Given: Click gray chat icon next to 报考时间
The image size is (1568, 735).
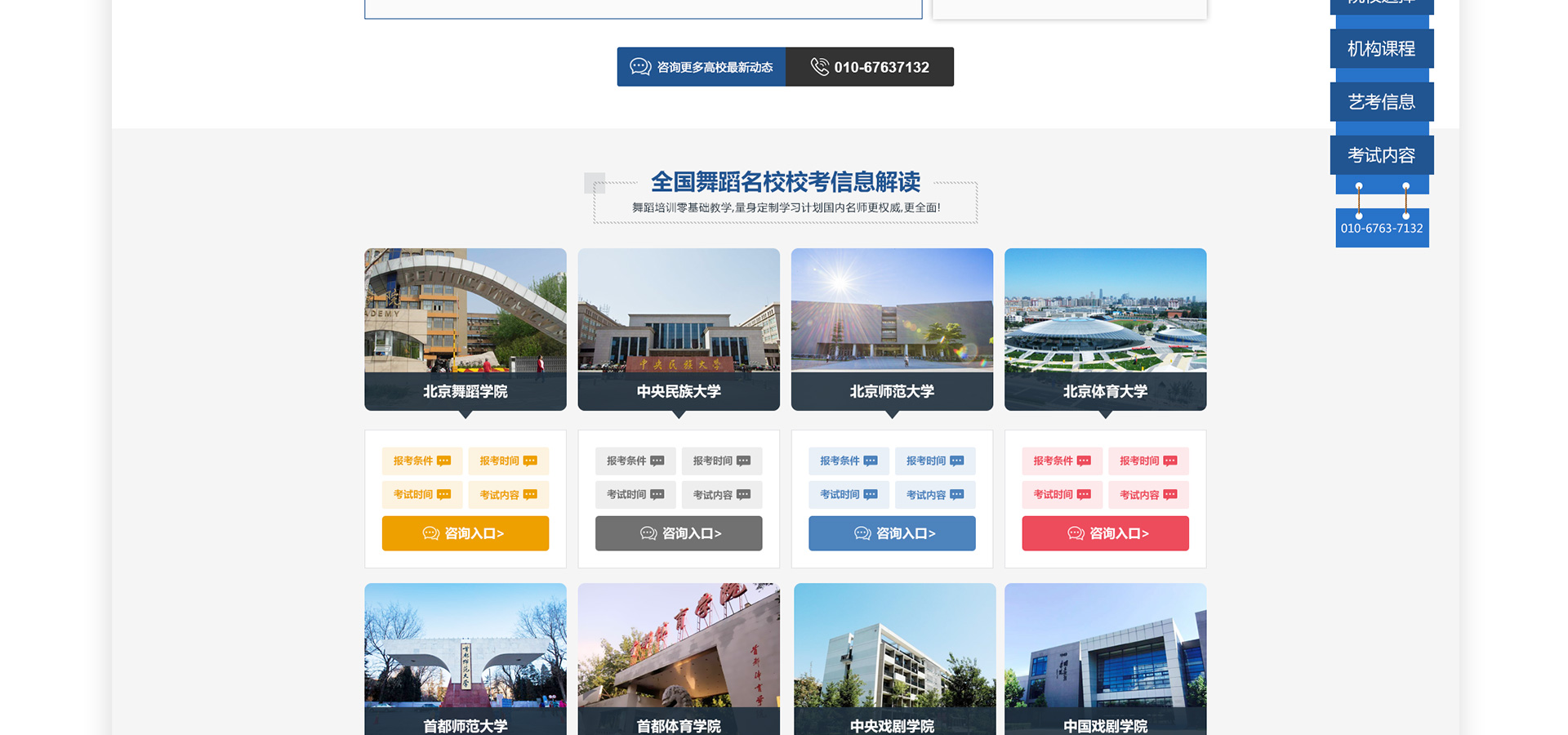Looking at the screenshot, I should 743,461.
